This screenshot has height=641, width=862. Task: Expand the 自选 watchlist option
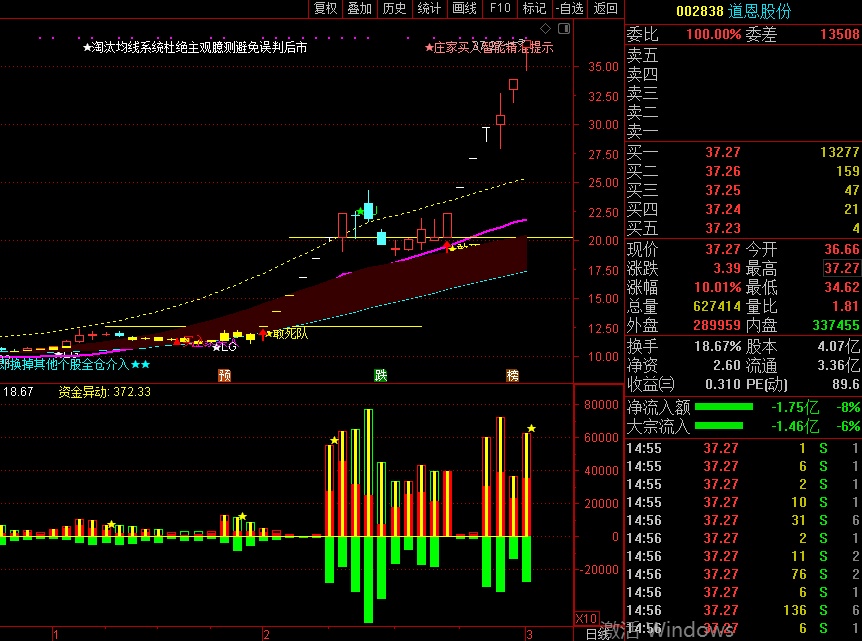coord(569,8)
